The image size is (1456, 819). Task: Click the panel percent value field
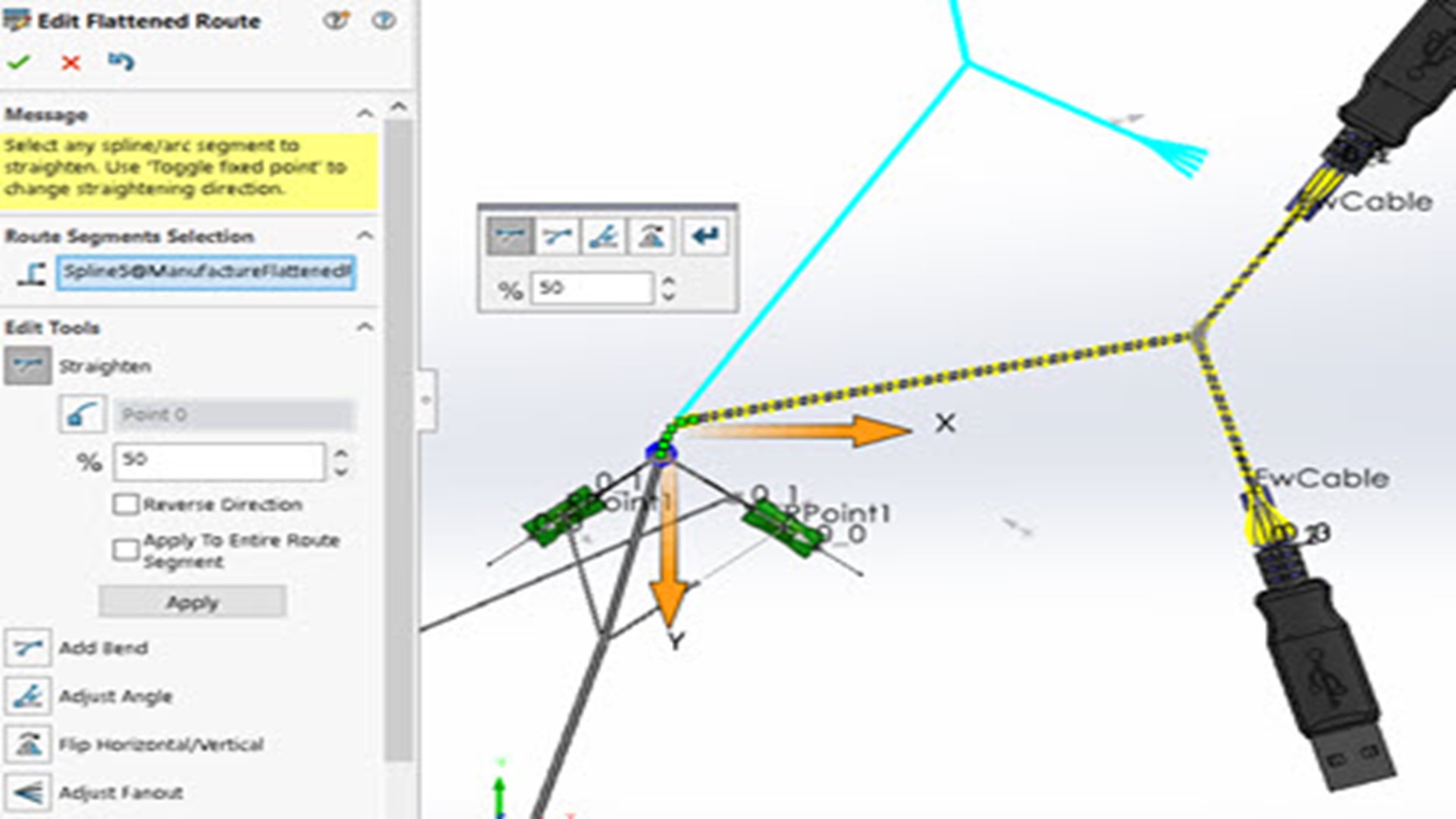[x=218, y=461]
